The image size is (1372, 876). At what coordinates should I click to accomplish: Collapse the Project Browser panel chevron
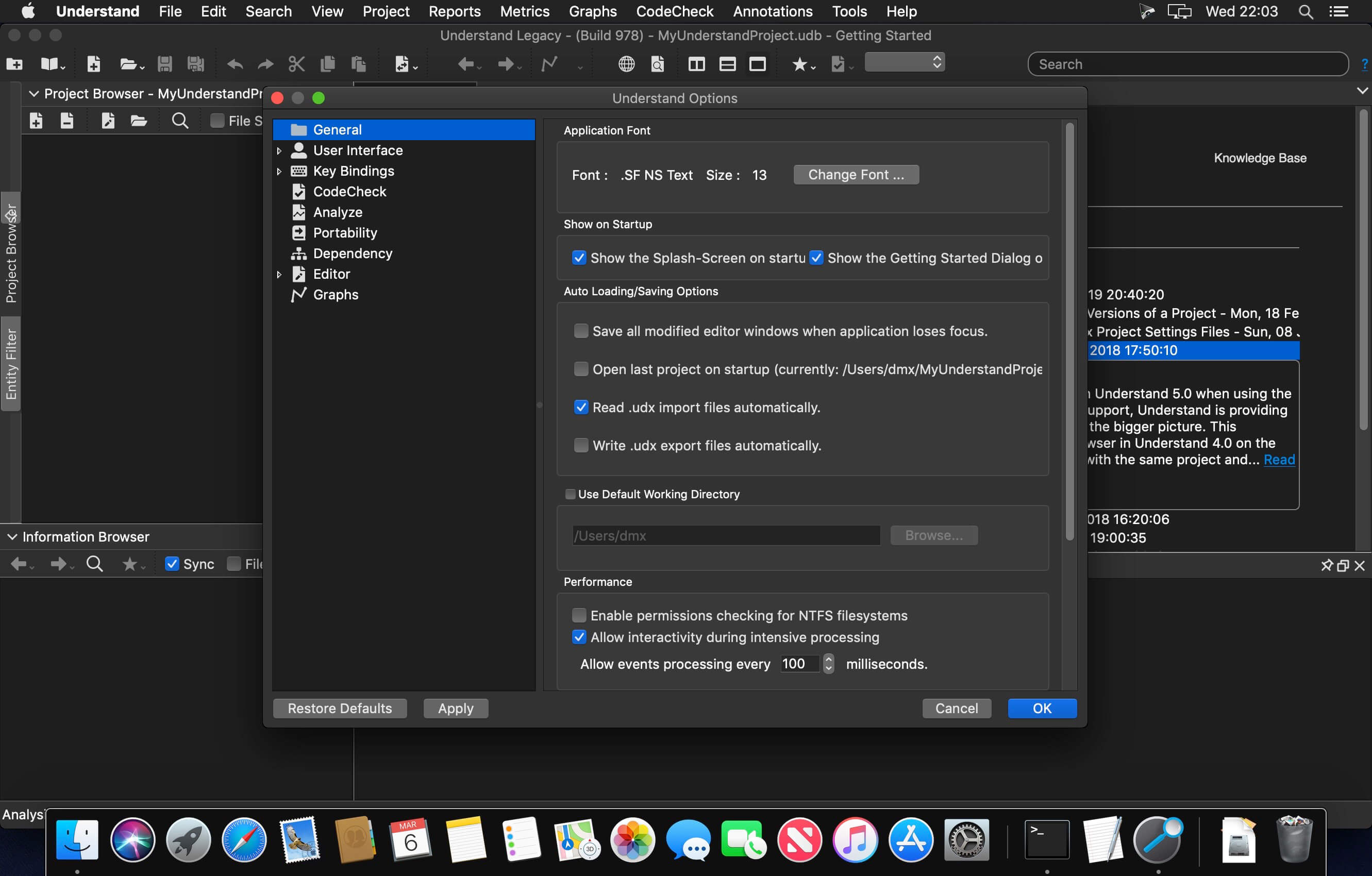click(34, 93)
